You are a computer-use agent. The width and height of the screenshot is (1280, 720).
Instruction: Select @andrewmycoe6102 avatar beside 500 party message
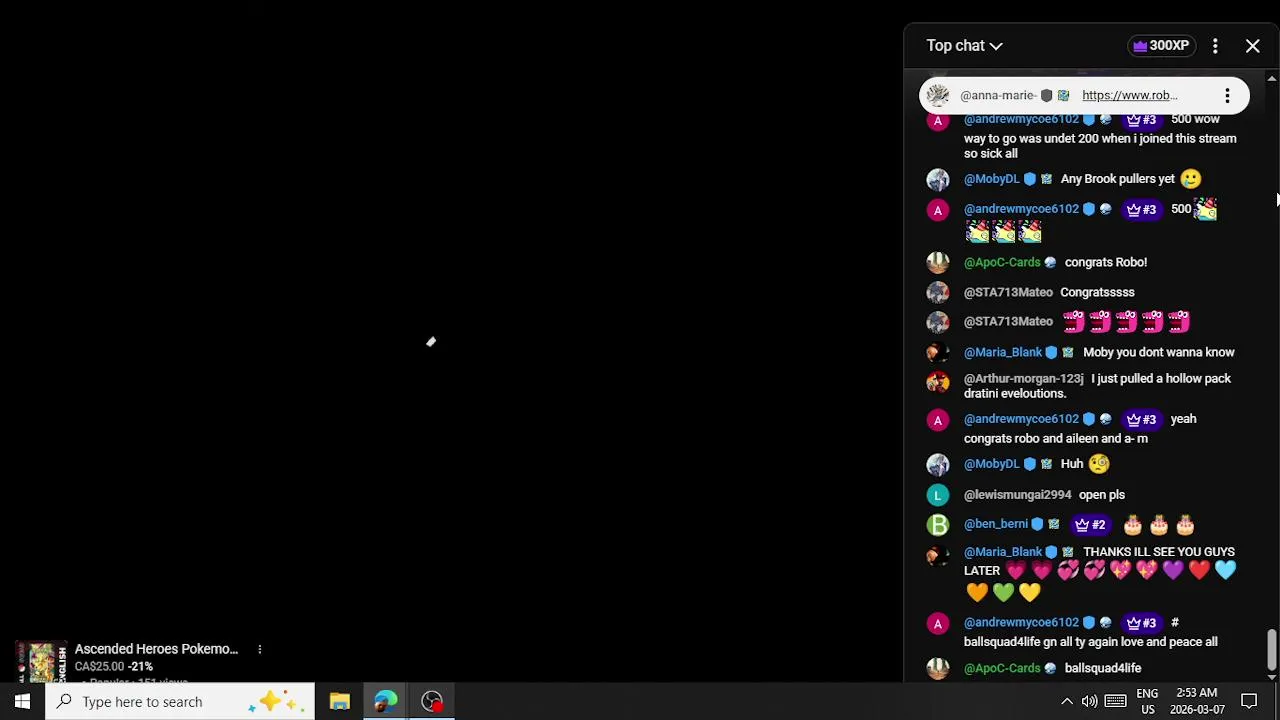click(937, 210)
